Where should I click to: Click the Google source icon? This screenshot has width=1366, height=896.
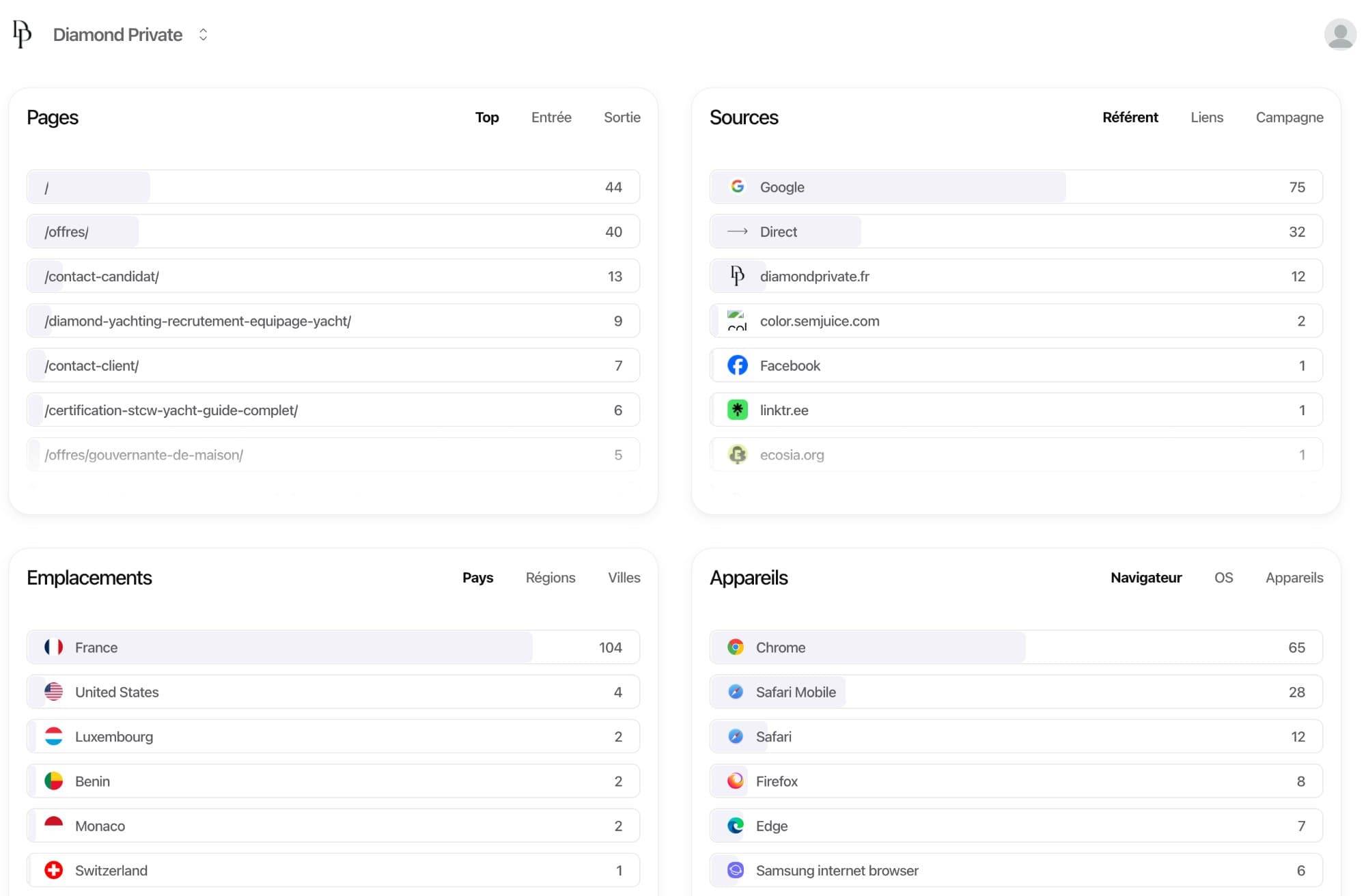[737, 186]
